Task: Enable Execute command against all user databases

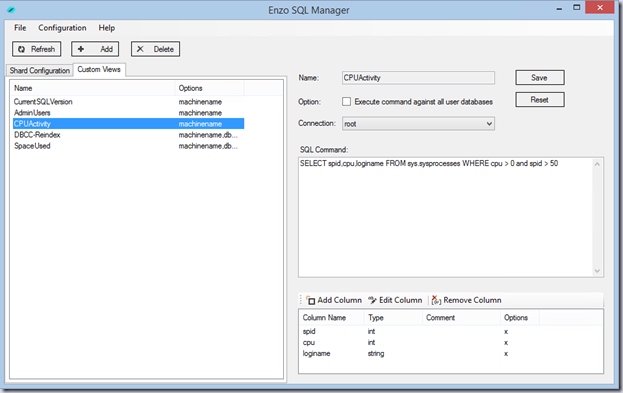Action: (x=346, y=102)
